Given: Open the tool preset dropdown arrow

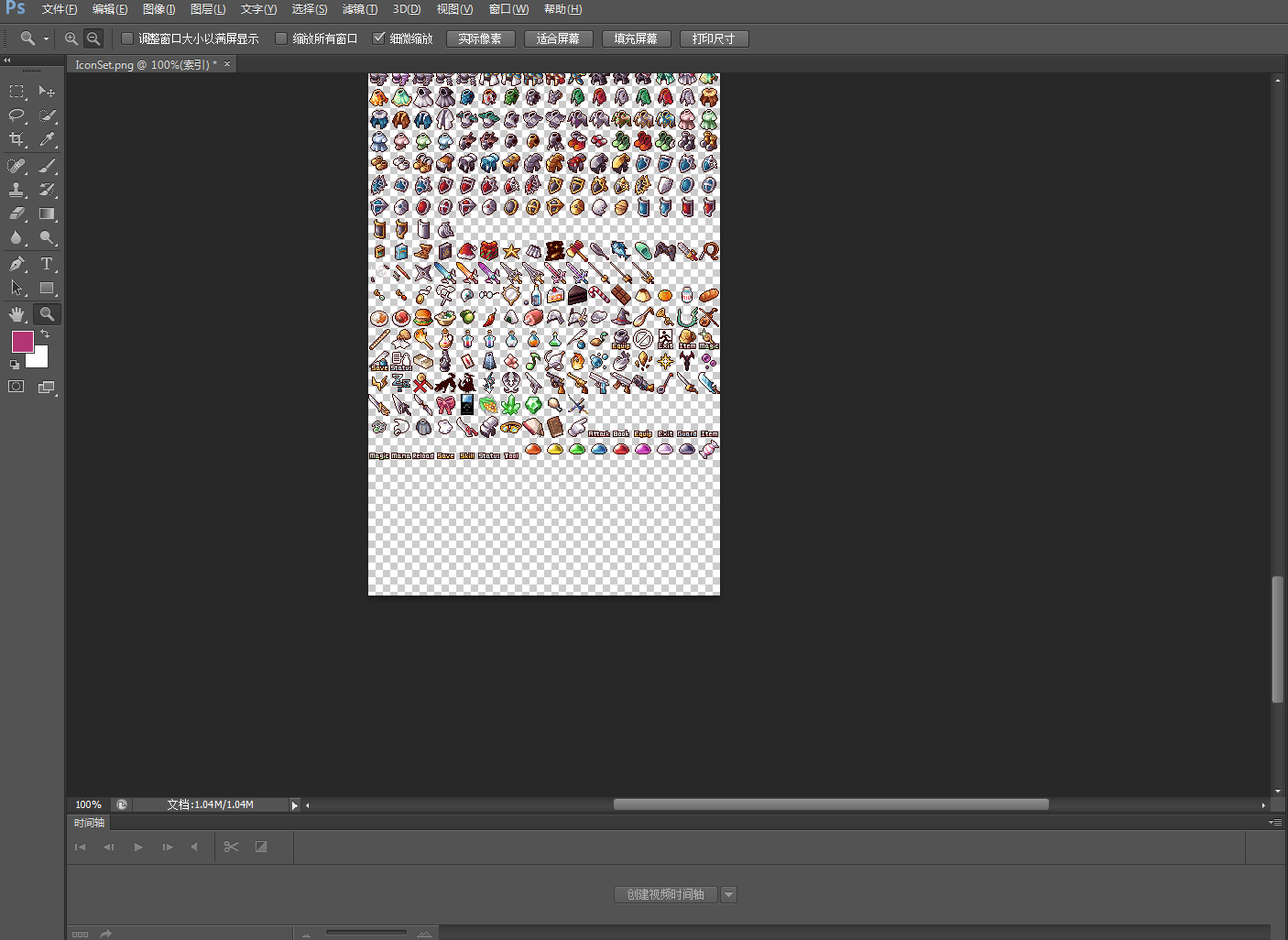Looking at the screenshot, I should (x=46, y=38).
